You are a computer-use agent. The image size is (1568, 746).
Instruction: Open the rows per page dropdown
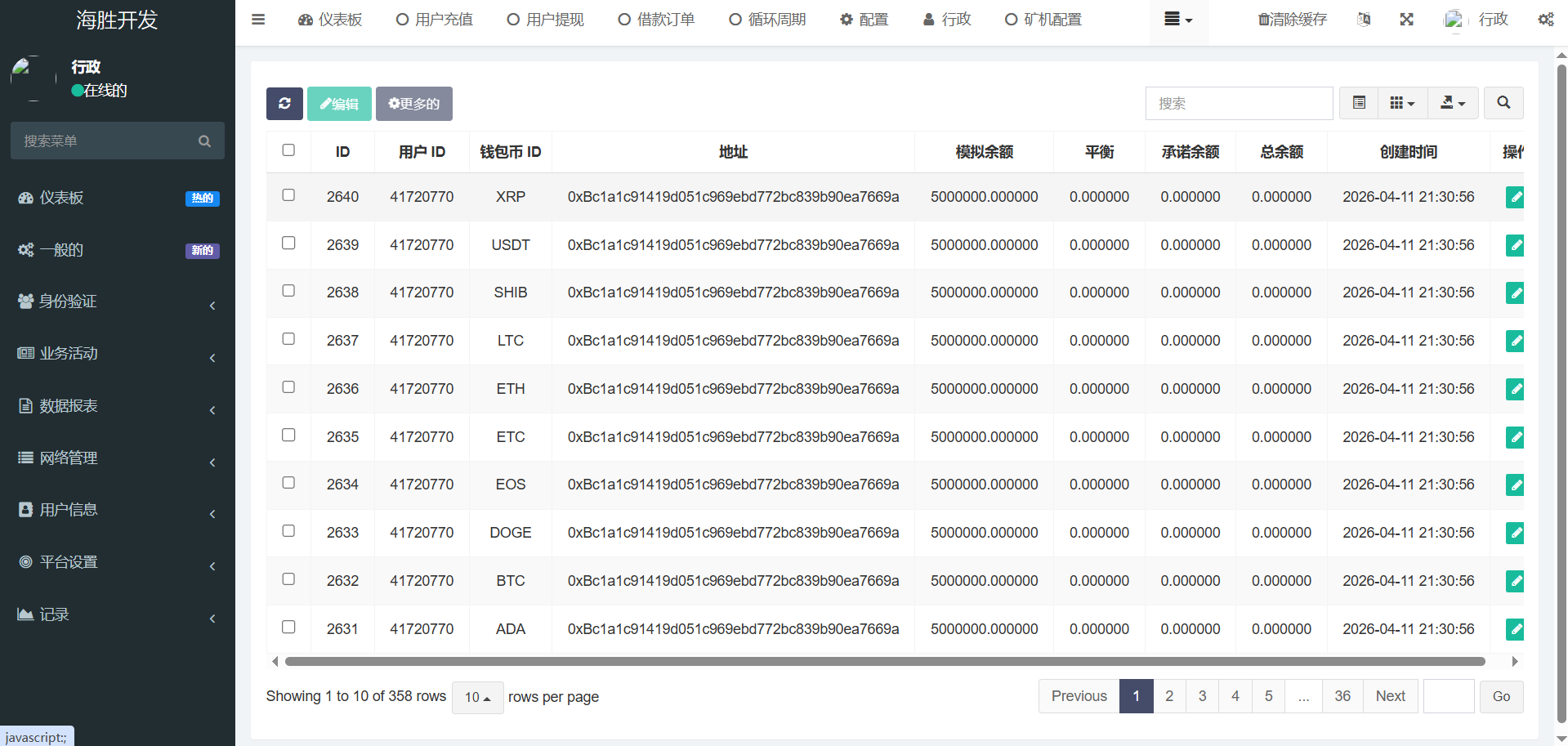[x=477, y=697]
